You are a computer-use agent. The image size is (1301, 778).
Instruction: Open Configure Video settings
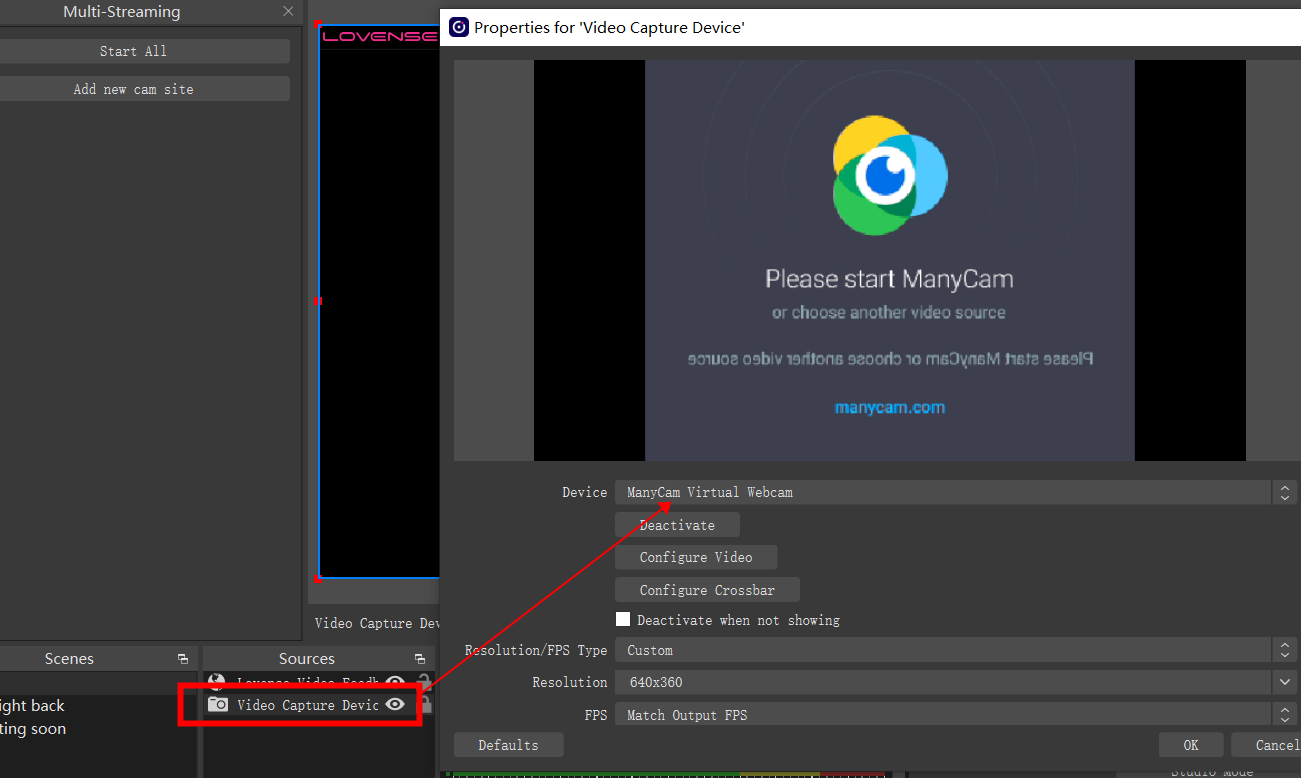(x=696, y=557)
